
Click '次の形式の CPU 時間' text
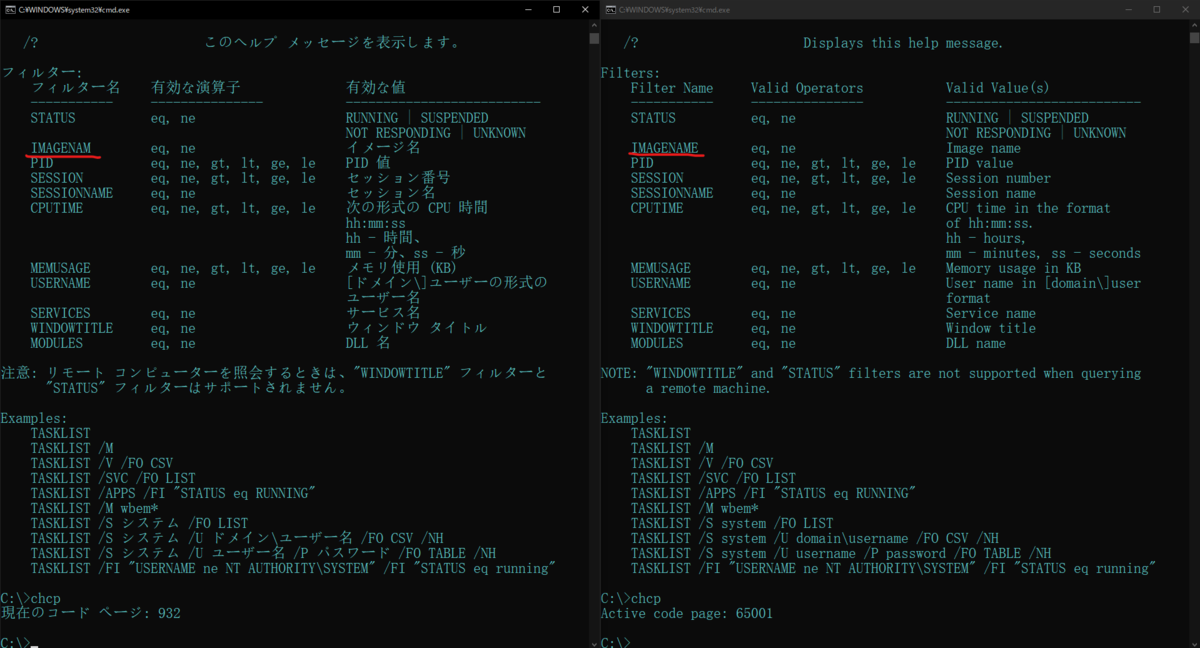click(417, 208)
